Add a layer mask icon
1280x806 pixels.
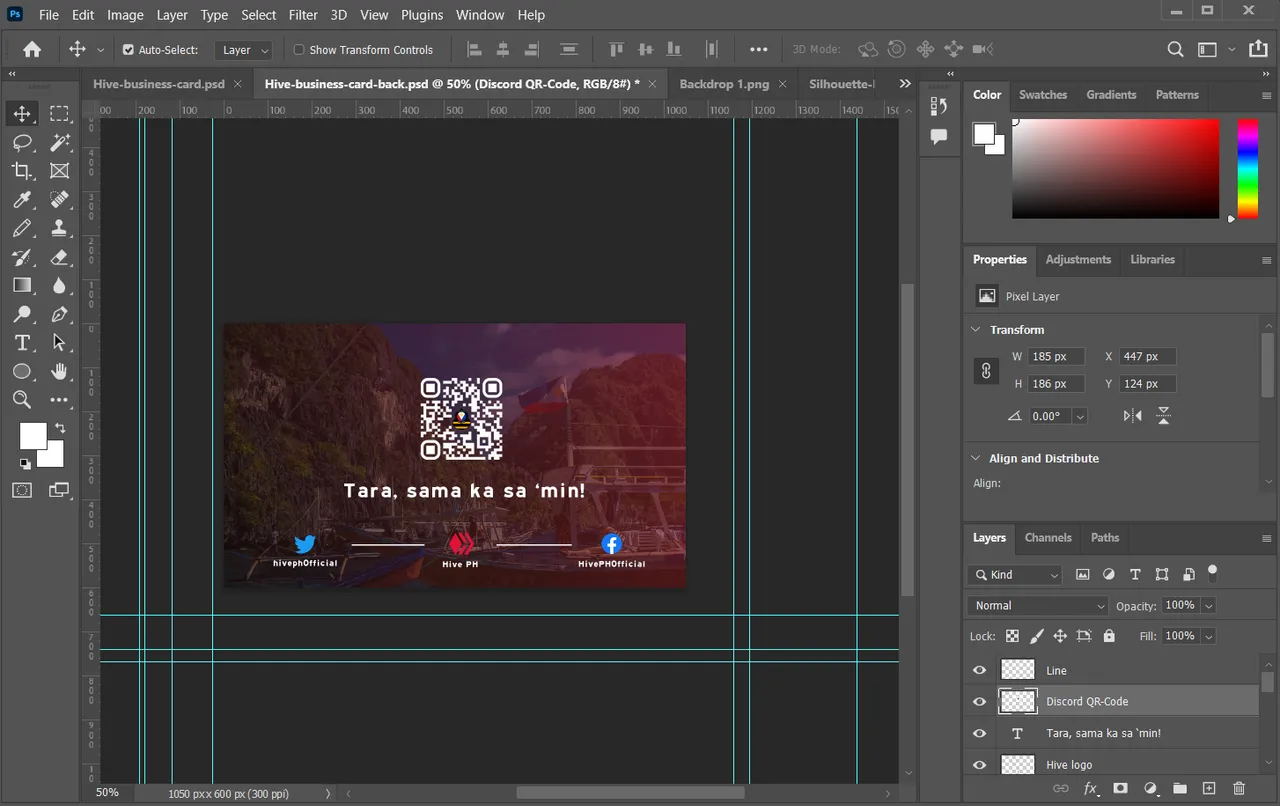(x=1121, y=789)
